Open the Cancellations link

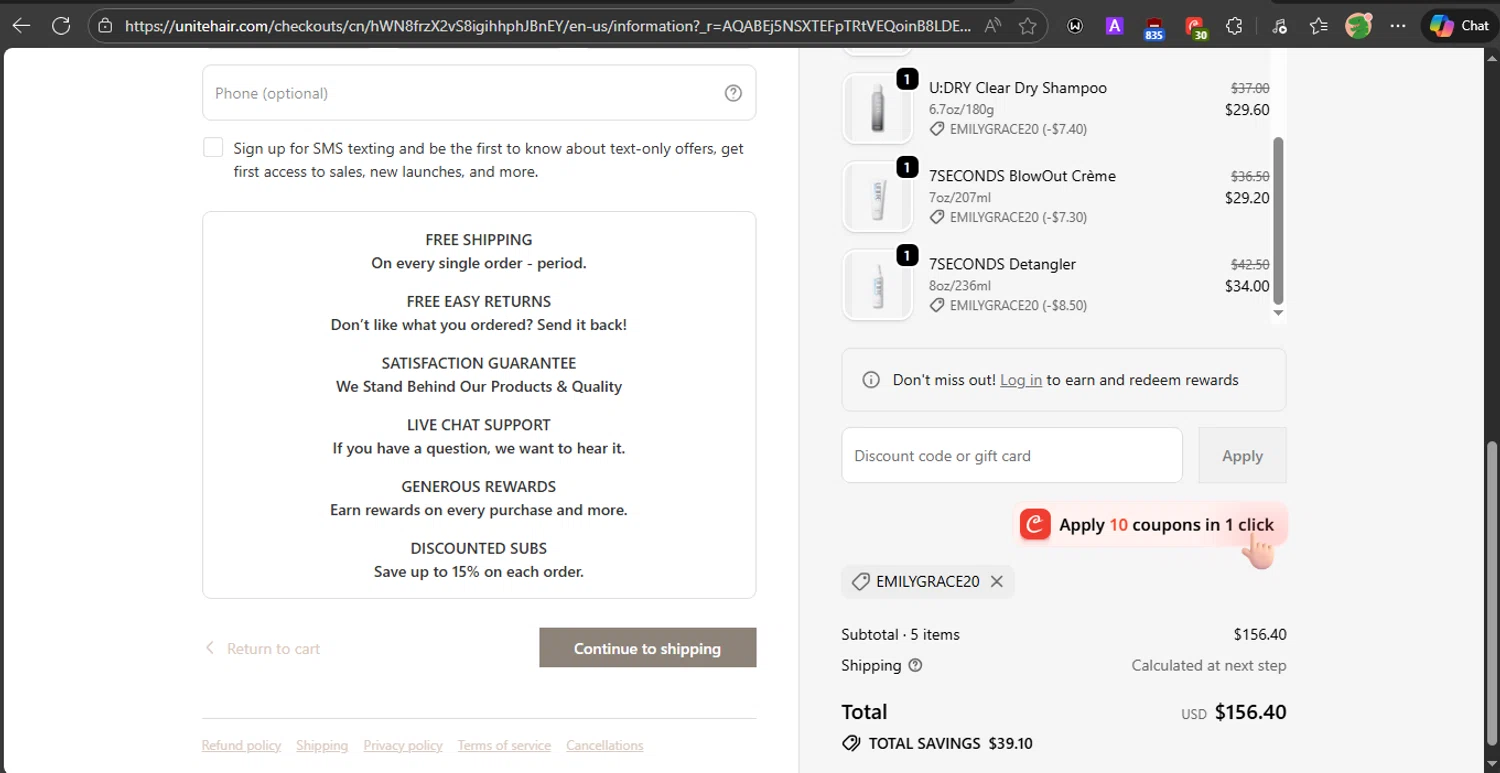tap(605, 745)
